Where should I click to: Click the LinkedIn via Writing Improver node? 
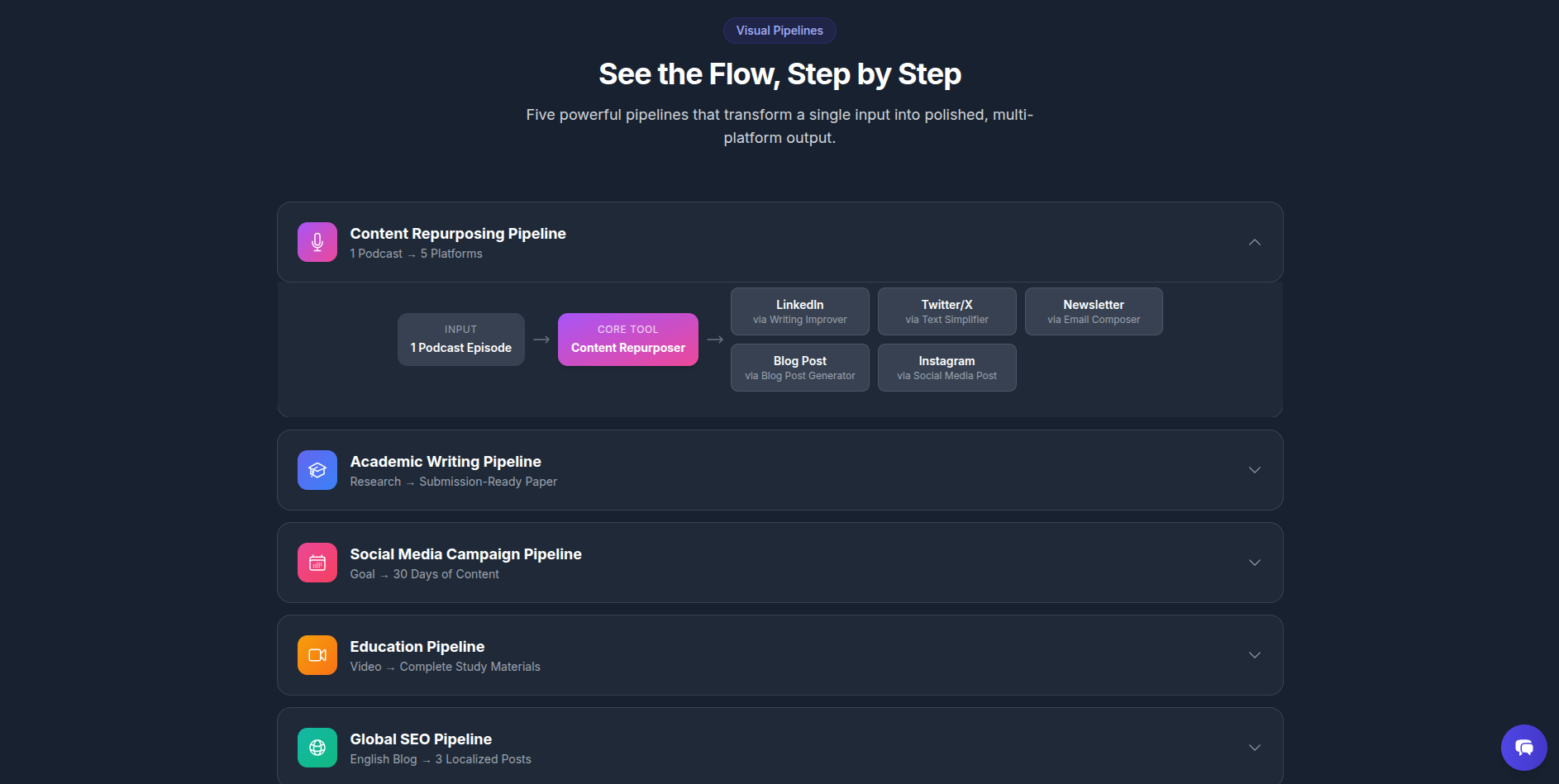(x=799, y=311)
